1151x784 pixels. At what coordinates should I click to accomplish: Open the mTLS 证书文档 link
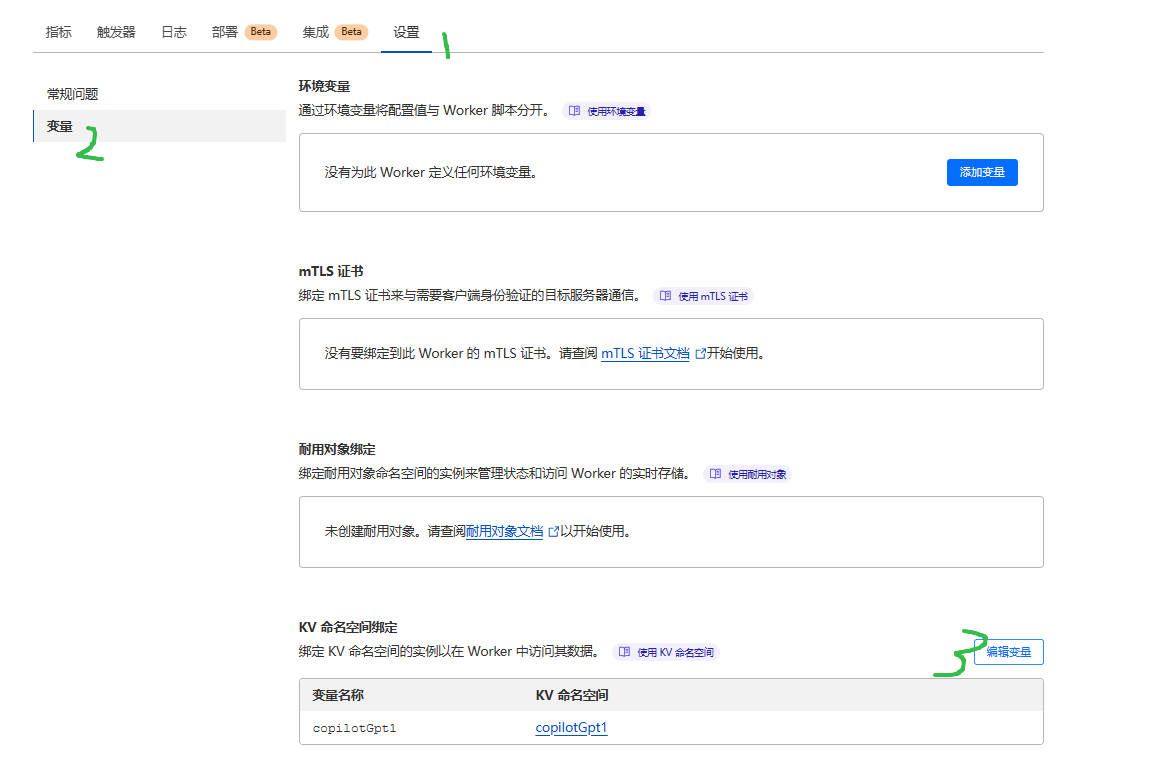click(x=645, y=354)
